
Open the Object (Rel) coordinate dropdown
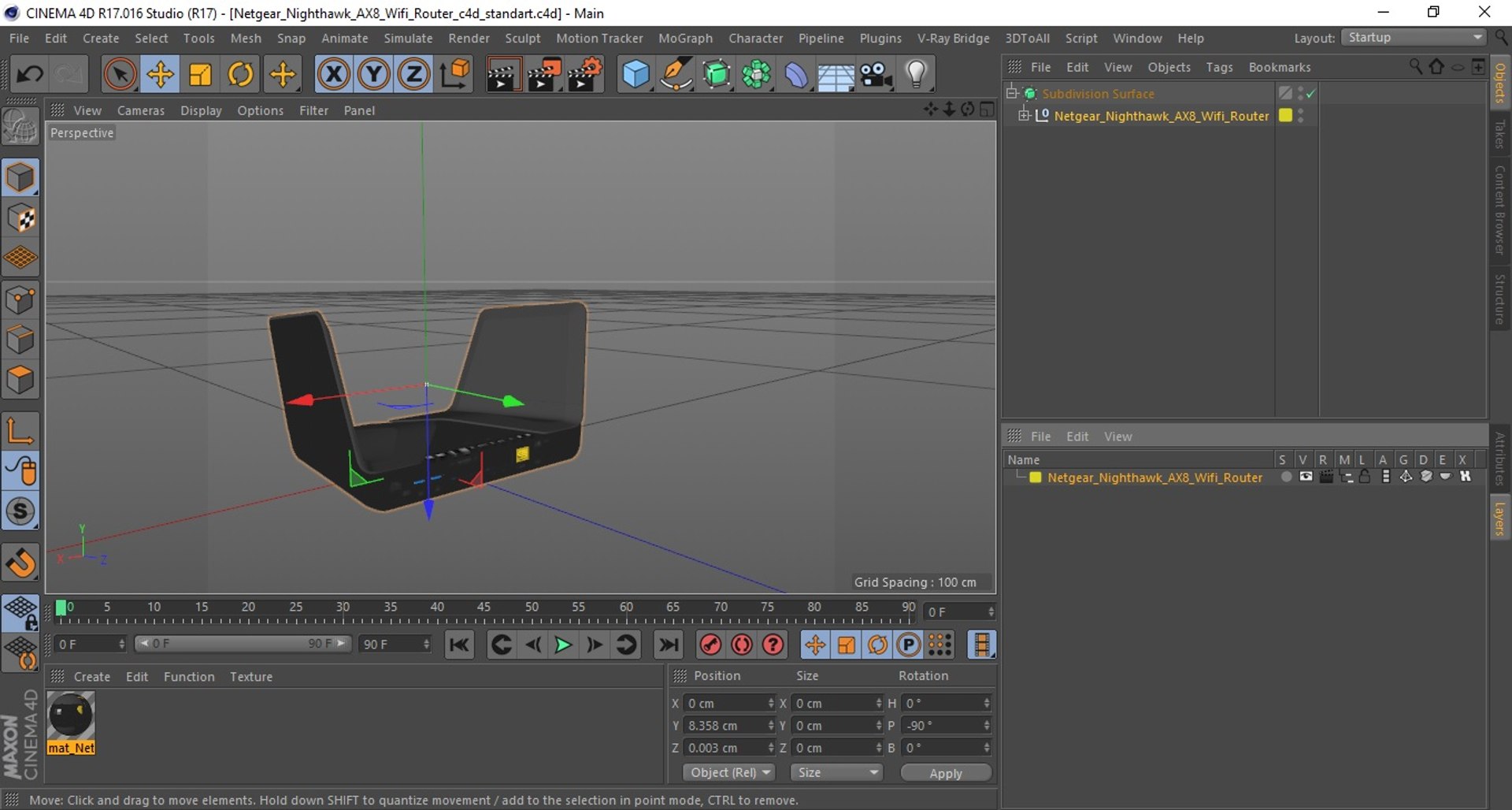[728, 772]
